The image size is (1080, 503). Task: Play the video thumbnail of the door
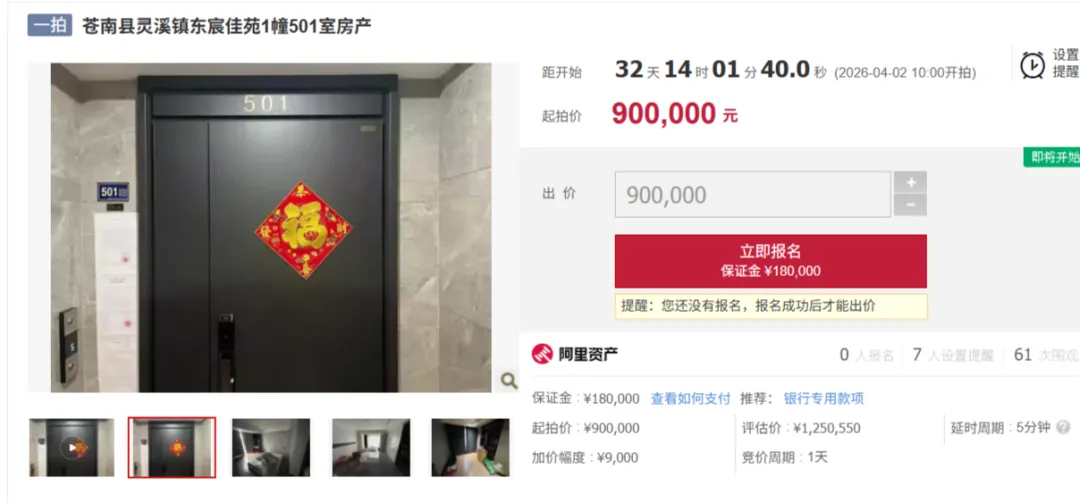(x=72, y=447)
